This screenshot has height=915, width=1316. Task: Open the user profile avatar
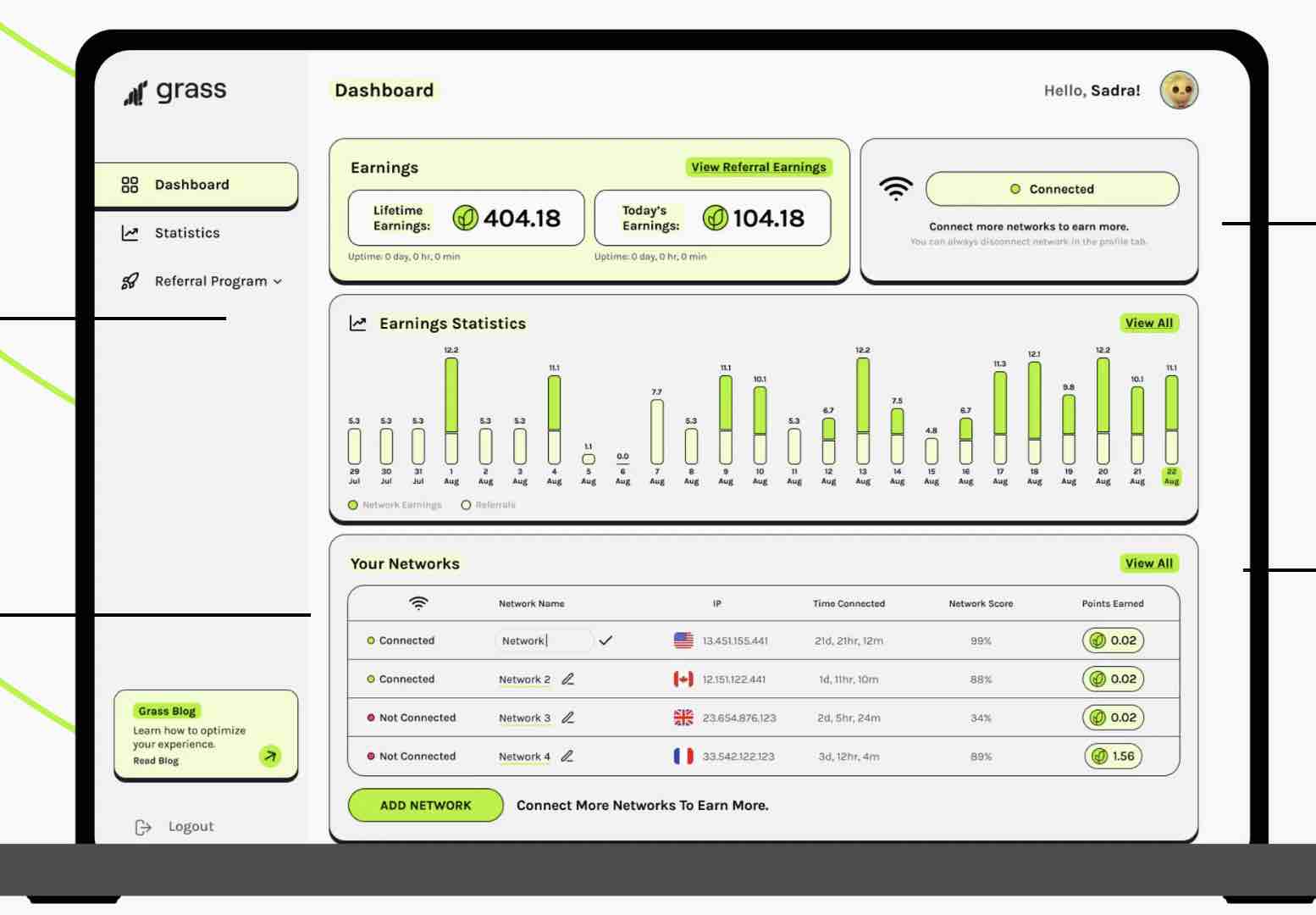1179,91
